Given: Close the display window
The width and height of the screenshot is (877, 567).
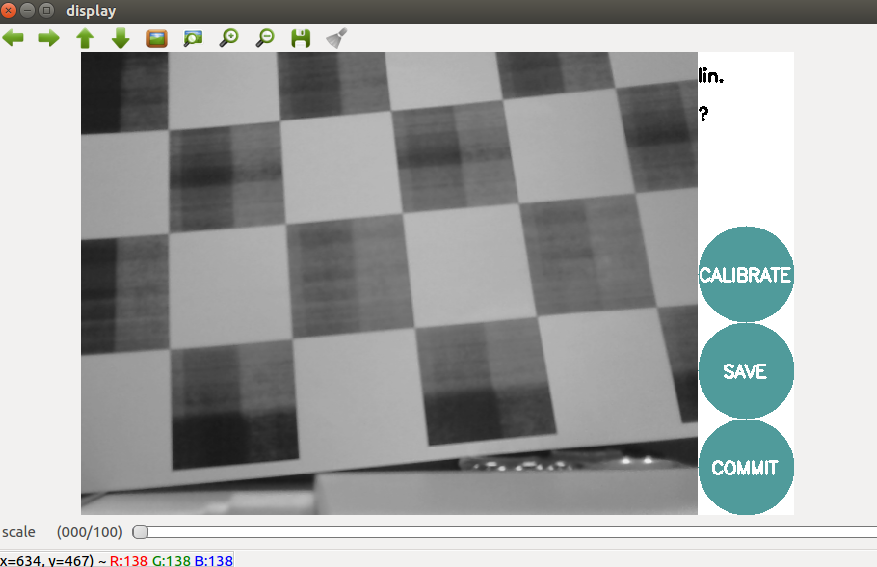Looking at the screenshot, I should 8,10.
